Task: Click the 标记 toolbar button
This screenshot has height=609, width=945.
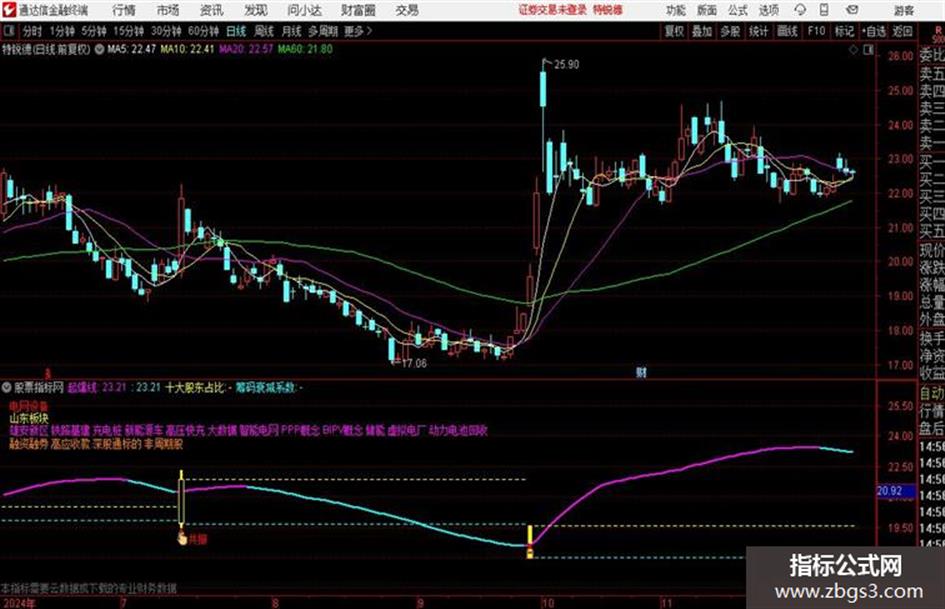Action: click(x=844, y=31)
